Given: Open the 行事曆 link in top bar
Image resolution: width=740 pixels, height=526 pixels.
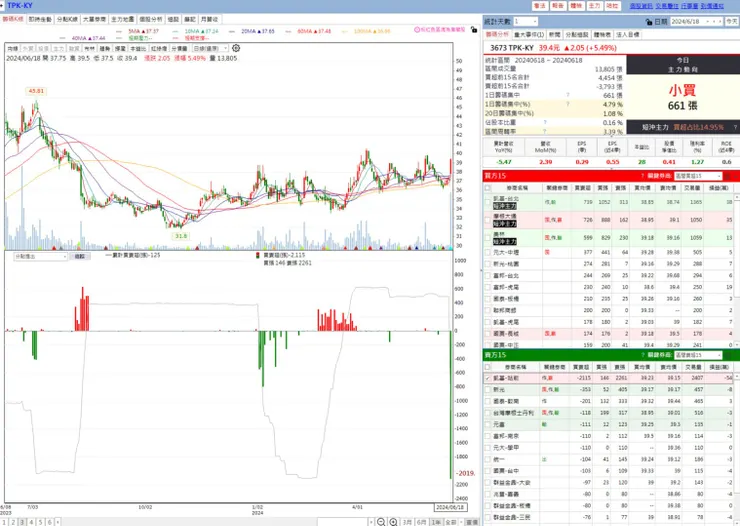Looking at the screenshot, I should [690, 6].
